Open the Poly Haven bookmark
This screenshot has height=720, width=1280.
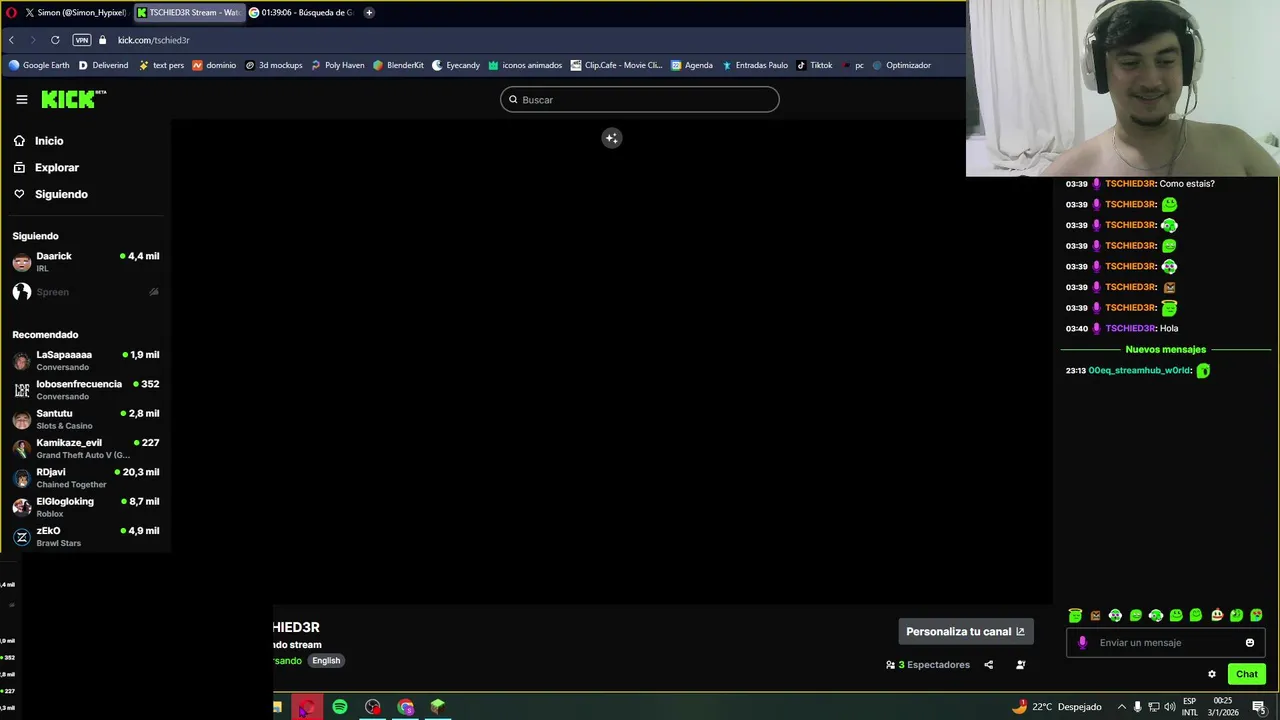tap(338, 65)
